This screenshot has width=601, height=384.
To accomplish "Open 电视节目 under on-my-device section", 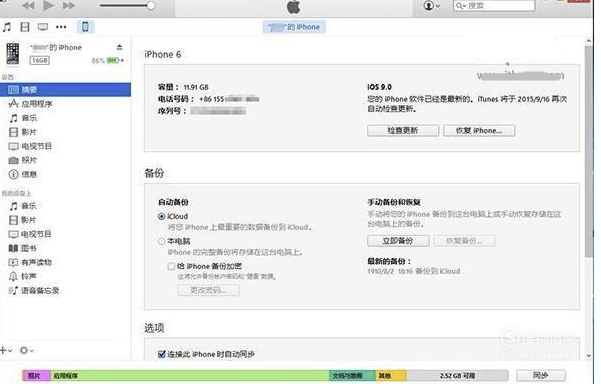I will point(30,234).
